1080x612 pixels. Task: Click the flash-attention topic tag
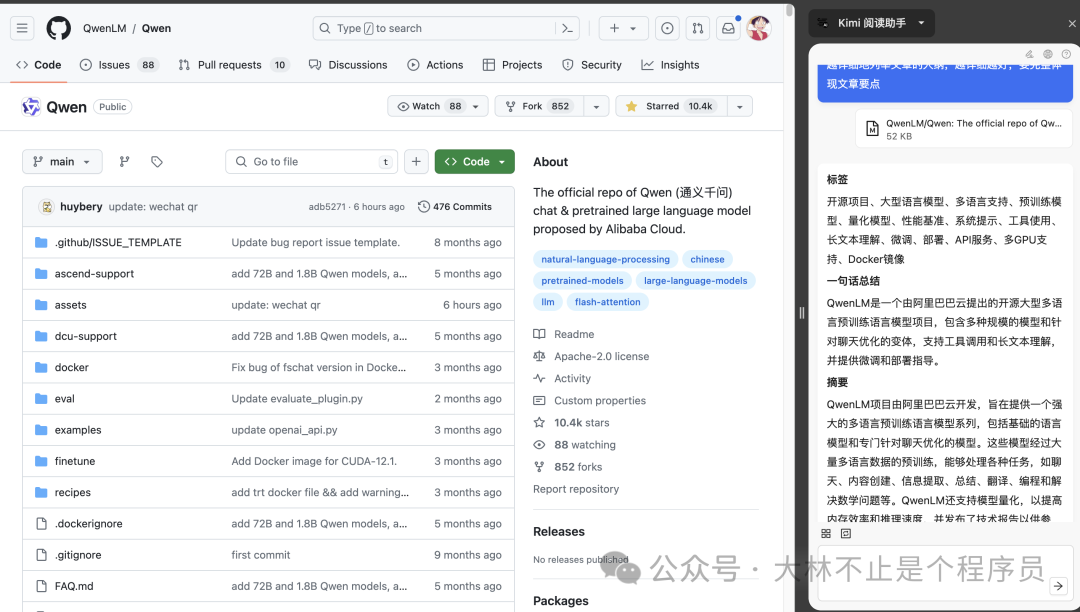608,302
